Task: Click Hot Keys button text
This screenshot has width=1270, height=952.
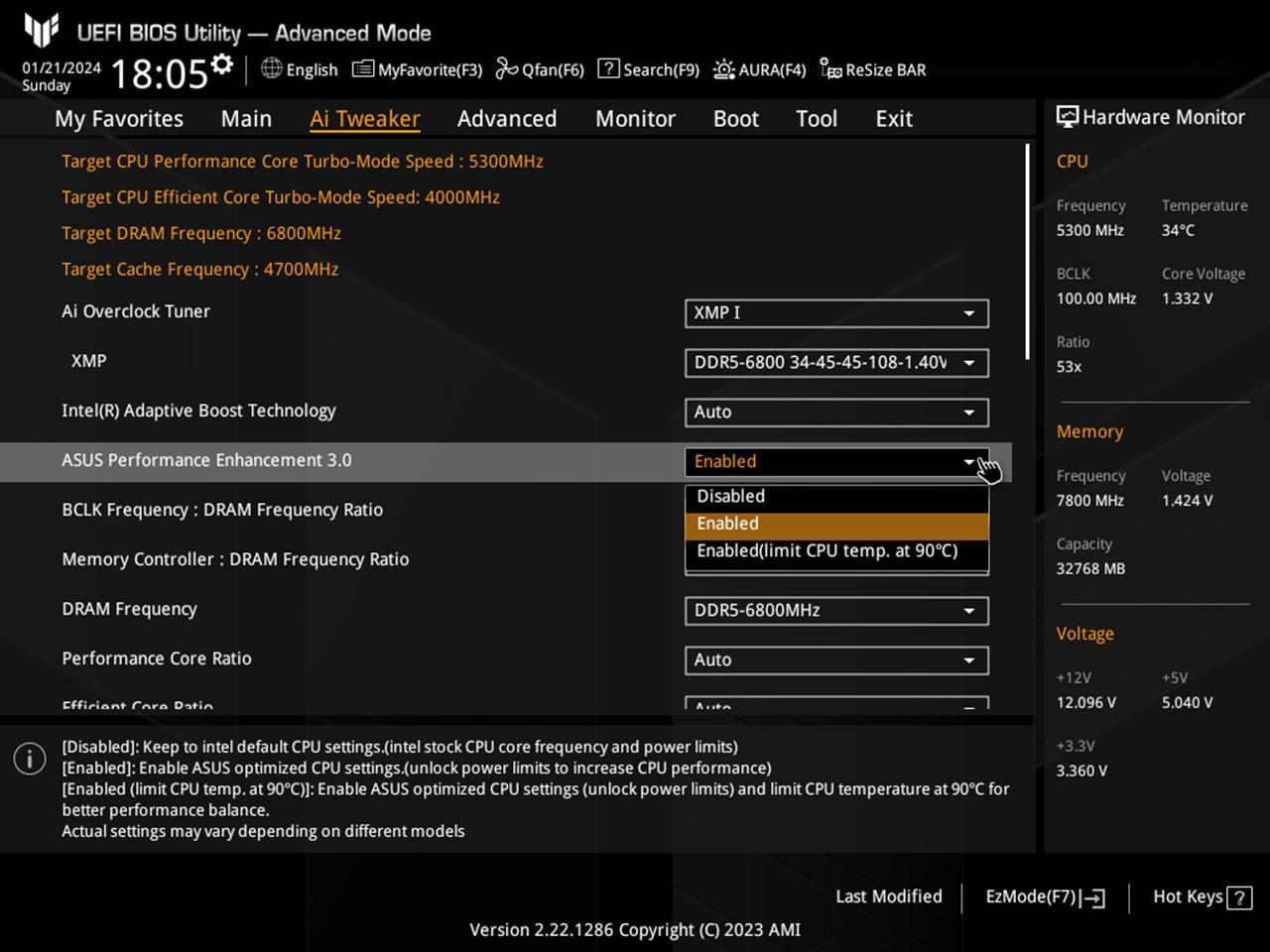Action: point(1188,896)
